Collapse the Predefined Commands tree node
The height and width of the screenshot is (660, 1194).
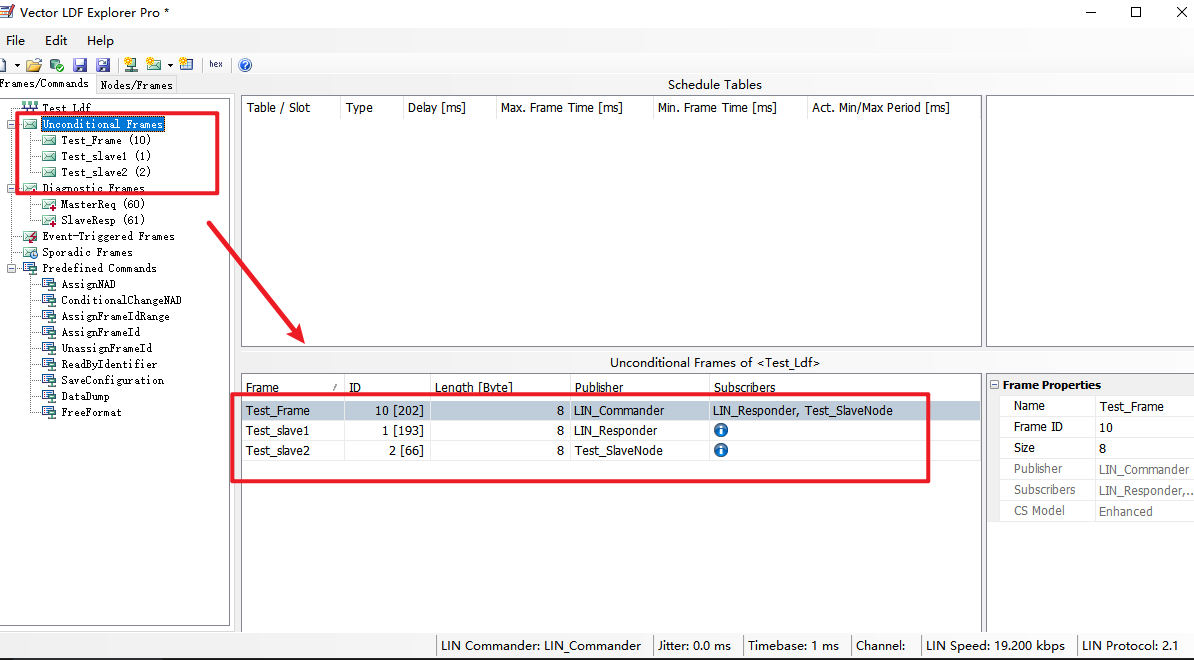[11, 268]
